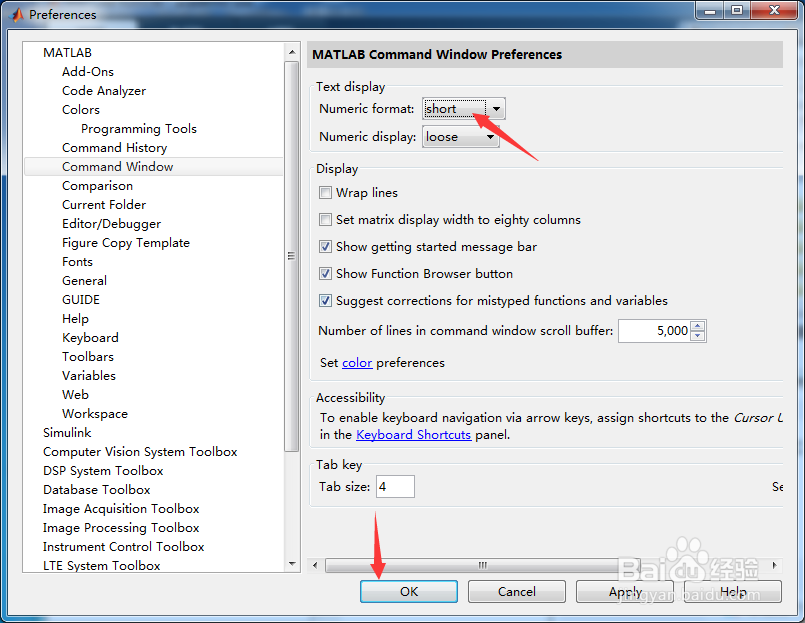Open the Keyboard Shortcuts link
Image resolution: width=805 pixels, height=623 pixels.
[413, 435]
